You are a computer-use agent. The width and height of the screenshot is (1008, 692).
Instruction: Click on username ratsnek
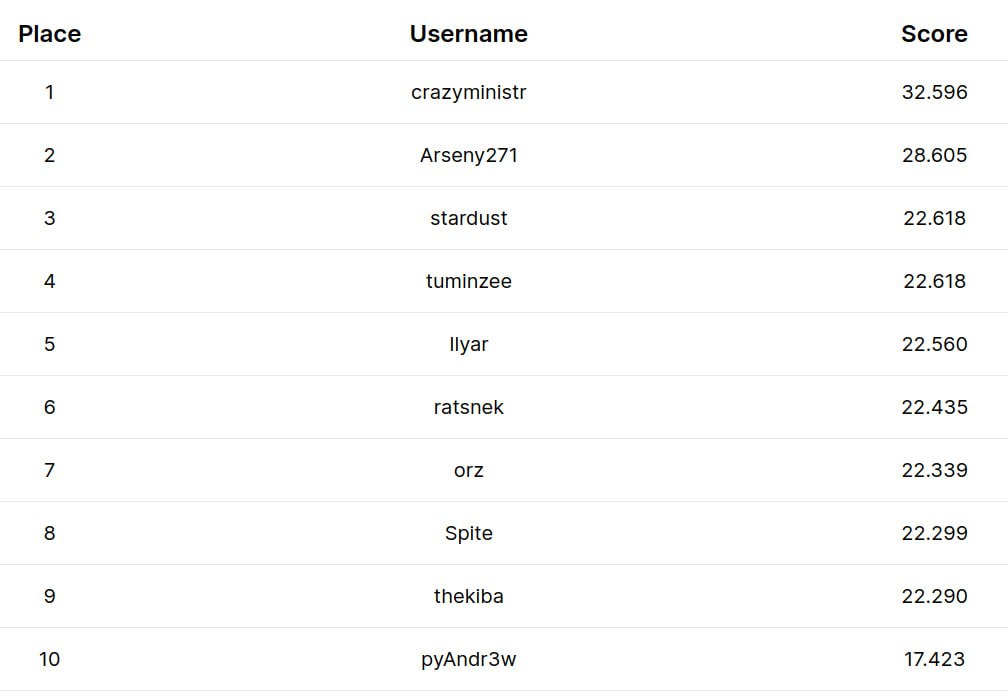click(468, 407)
